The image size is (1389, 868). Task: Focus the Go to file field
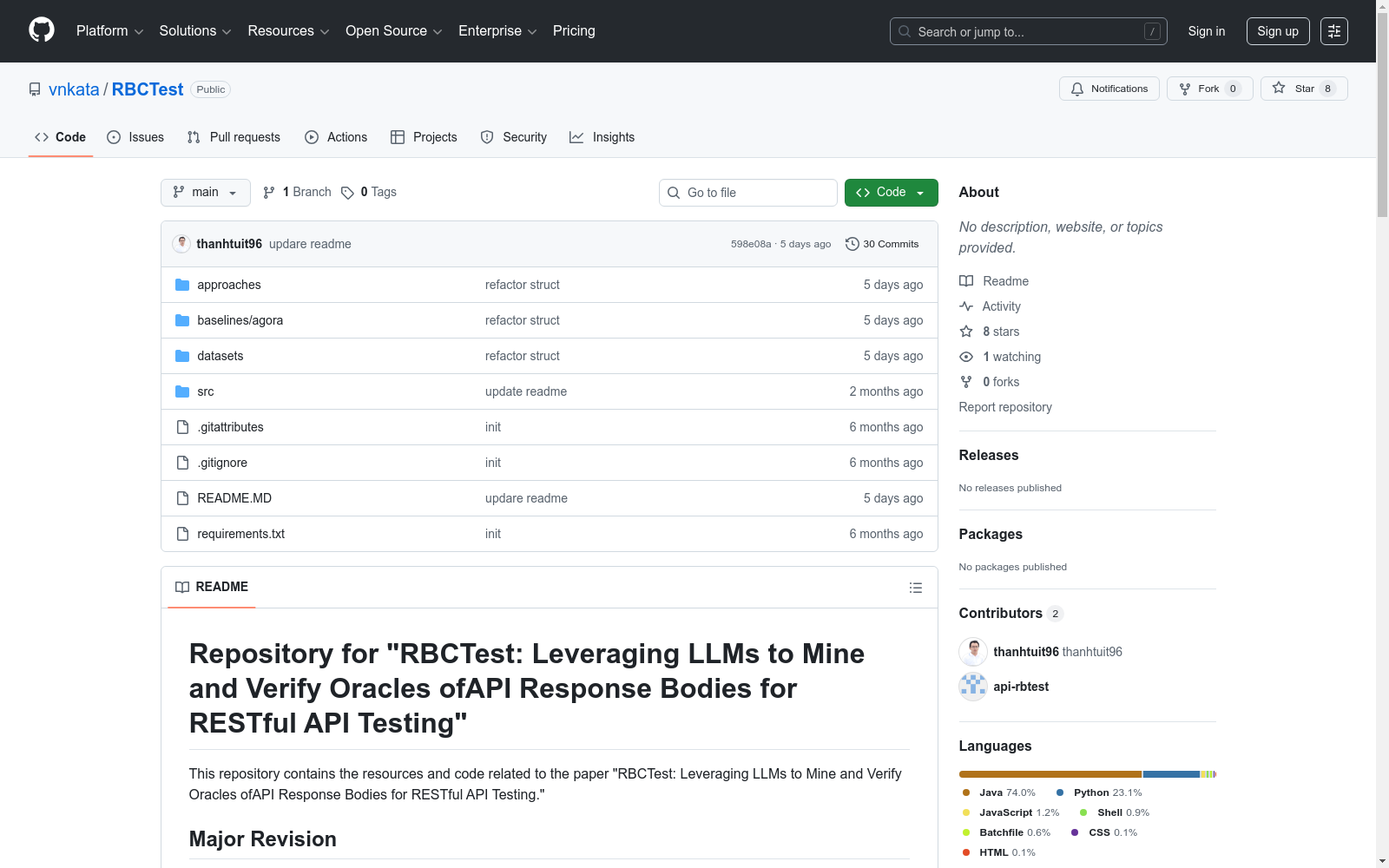tap(748, 193)
